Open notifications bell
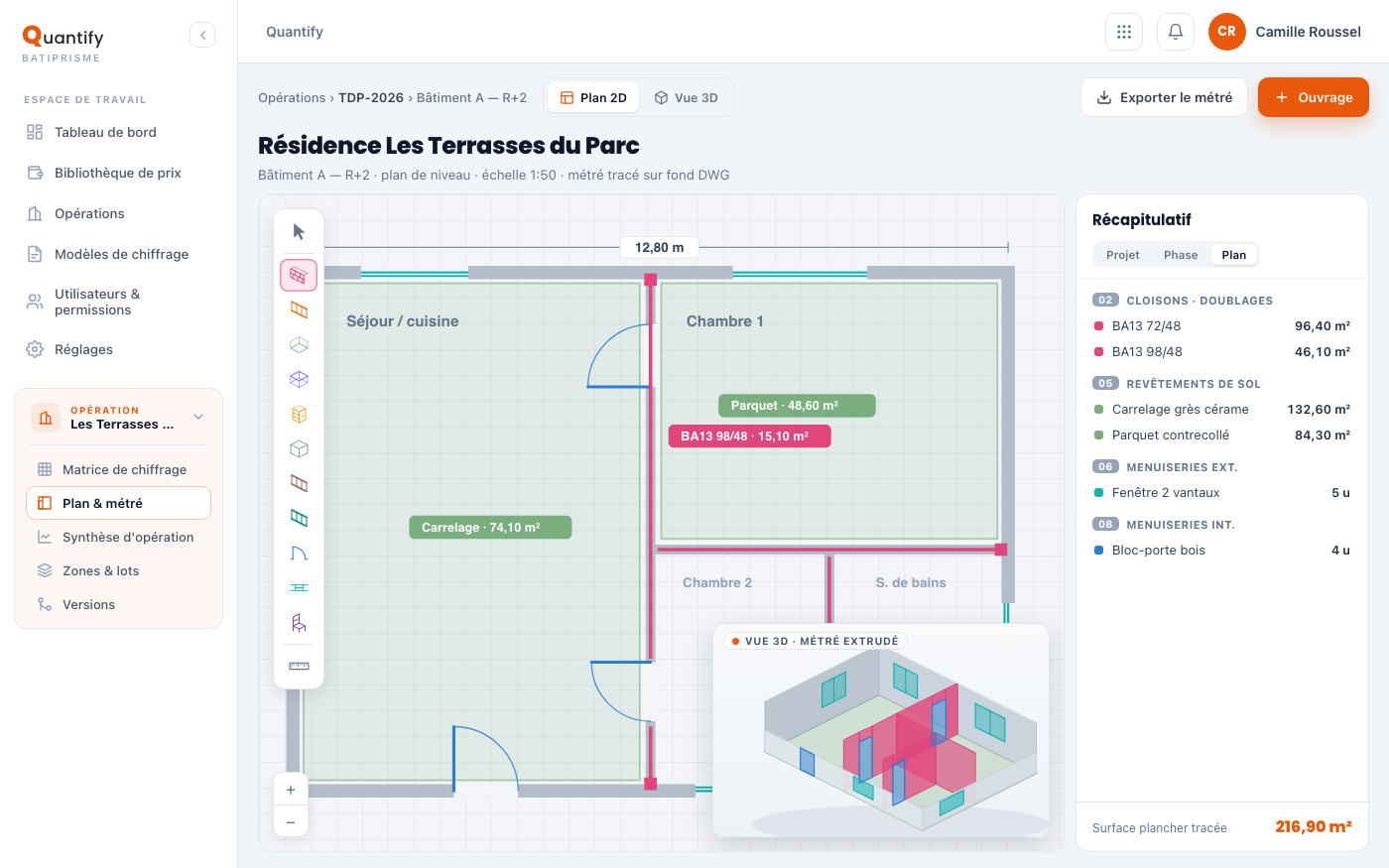 tap(1176, 32)
